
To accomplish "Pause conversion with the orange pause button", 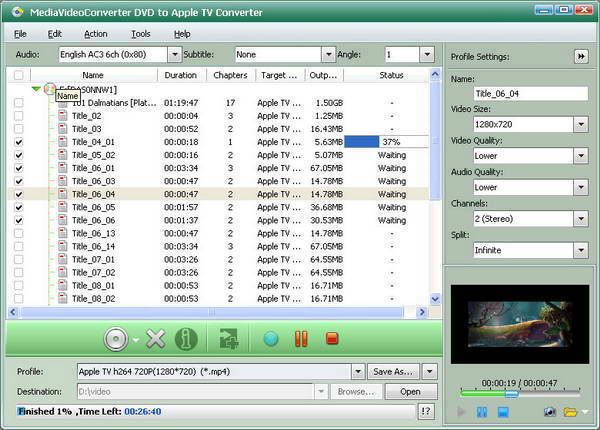I will 301,339.
